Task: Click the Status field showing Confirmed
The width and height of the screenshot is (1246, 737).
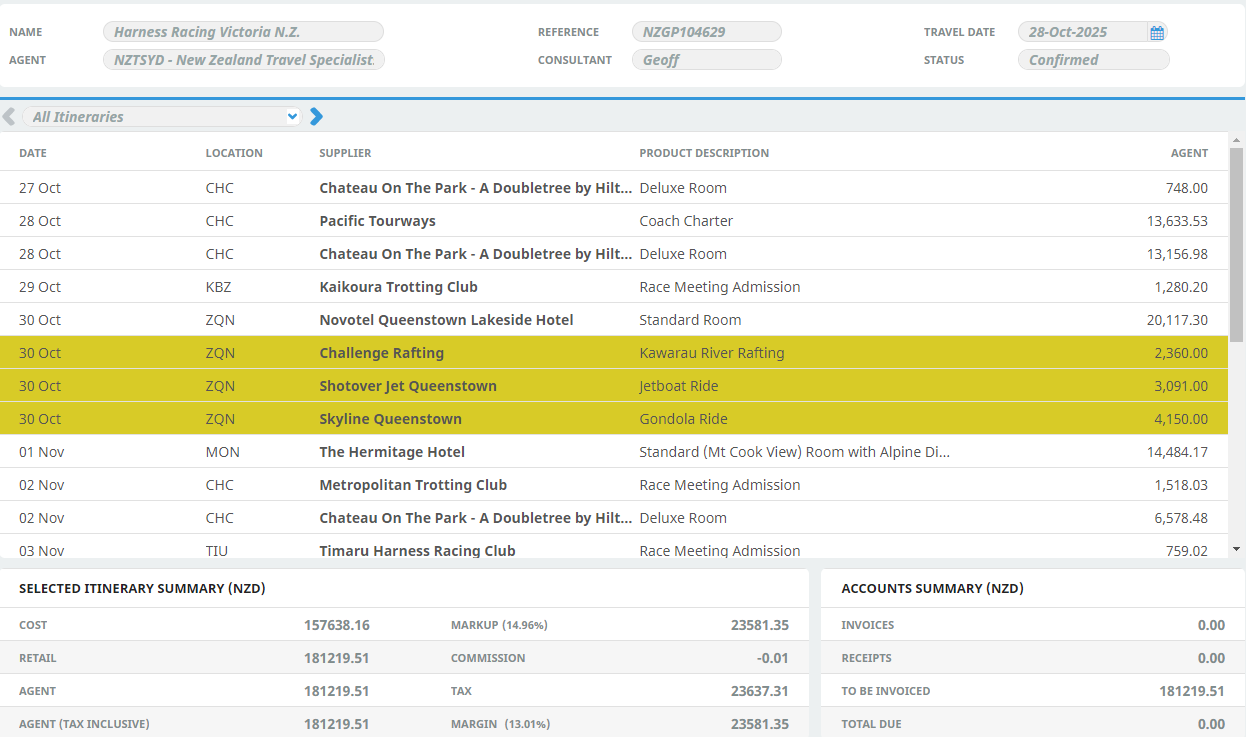Action: point(1093,60)
